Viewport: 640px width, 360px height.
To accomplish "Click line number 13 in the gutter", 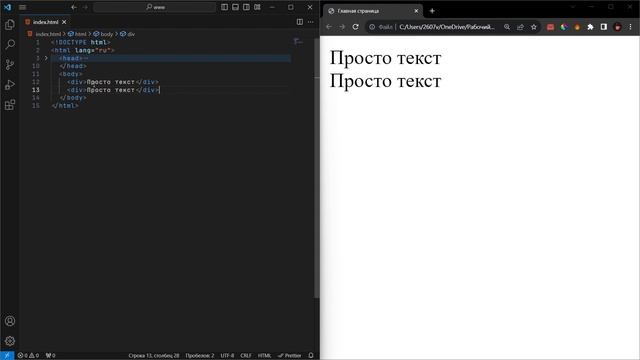I will (36, 90).
